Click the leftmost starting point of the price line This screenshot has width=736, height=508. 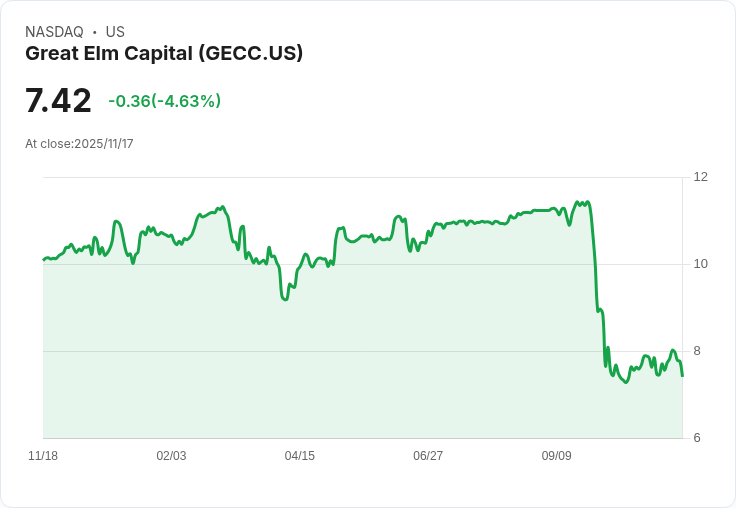[44, 259]
